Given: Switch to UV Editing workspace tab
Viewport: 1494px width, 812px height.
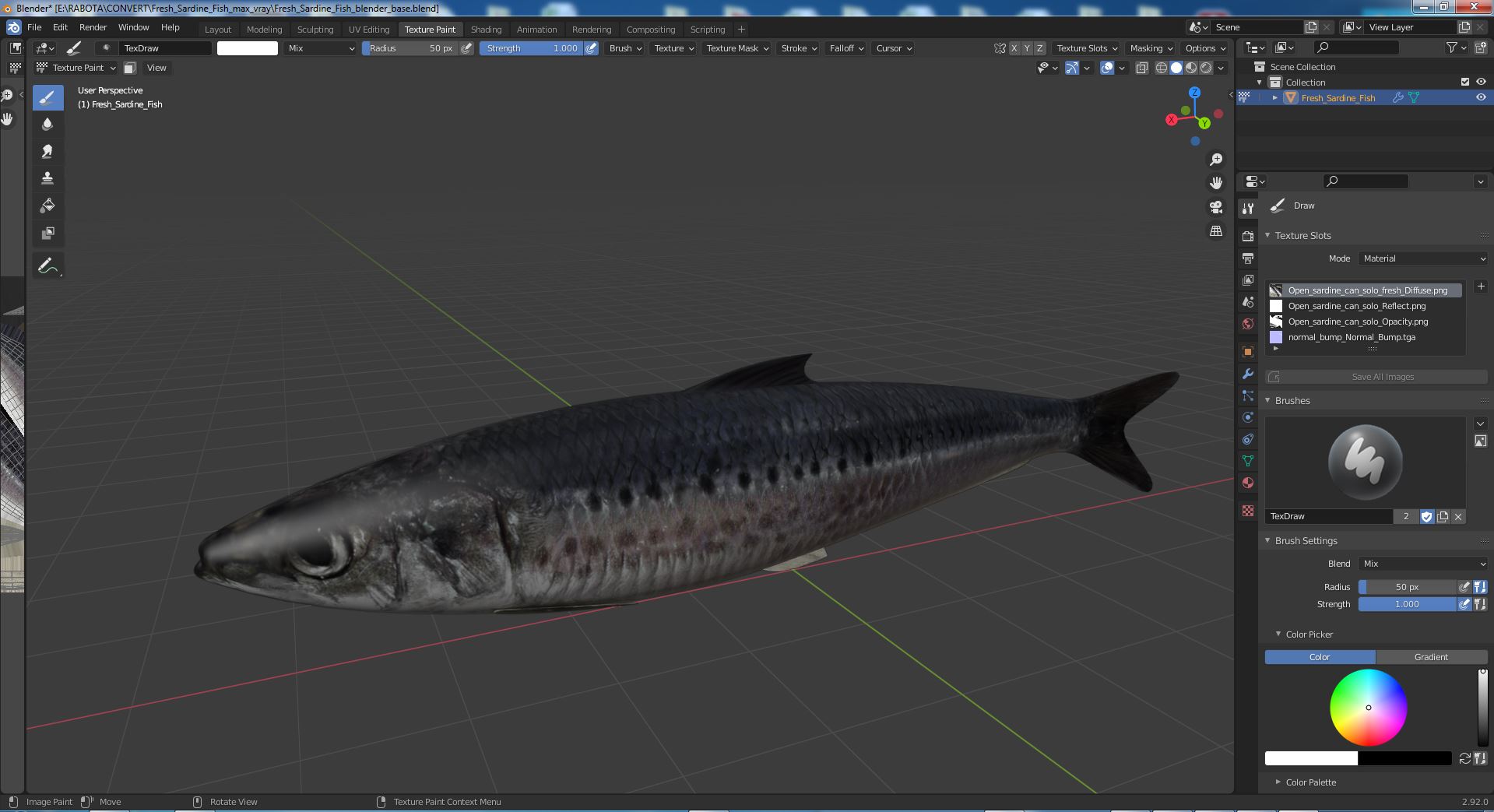Looking at the screenshot, I should [x=369, y=30].
